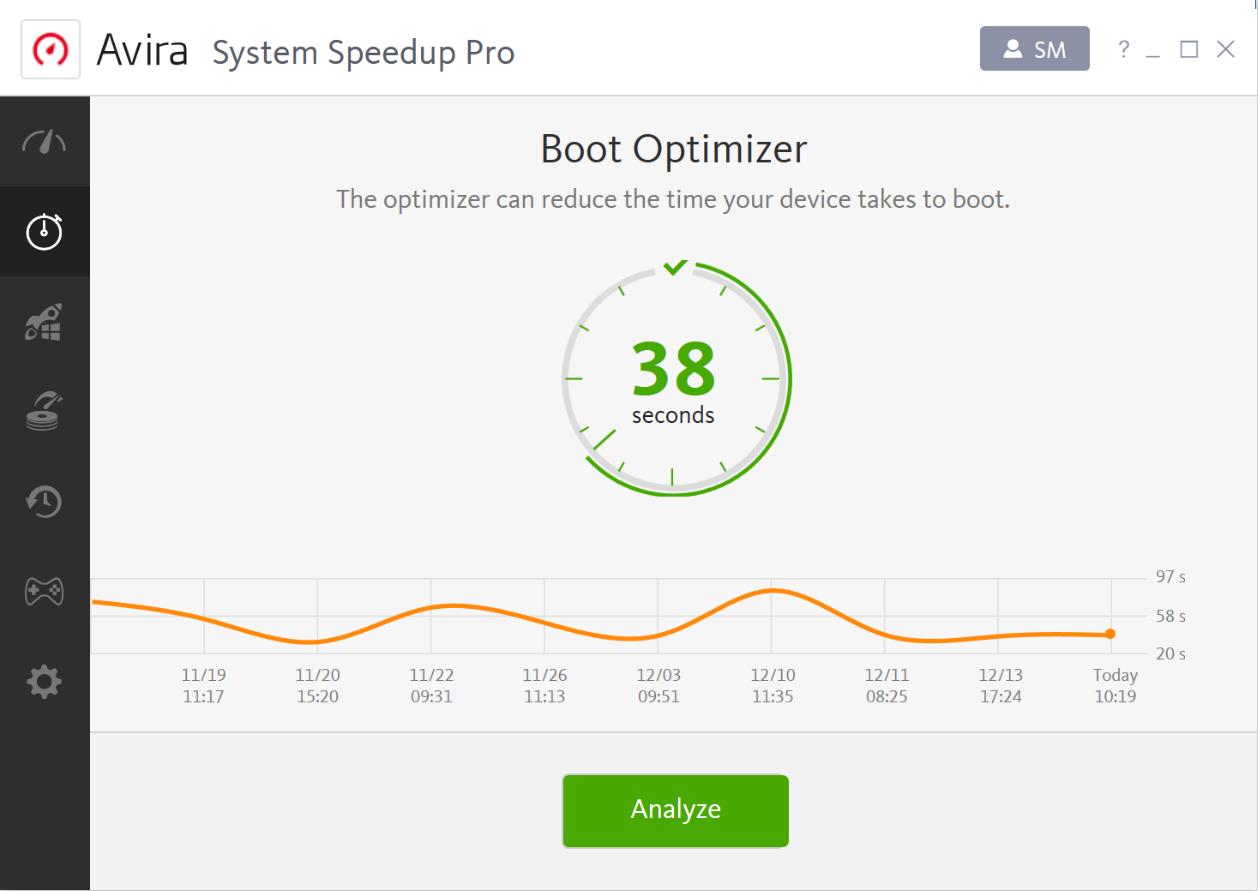Click the orange boot time trend line
1258x891 pixels.
pyautogui.click(x=450, y=606)
